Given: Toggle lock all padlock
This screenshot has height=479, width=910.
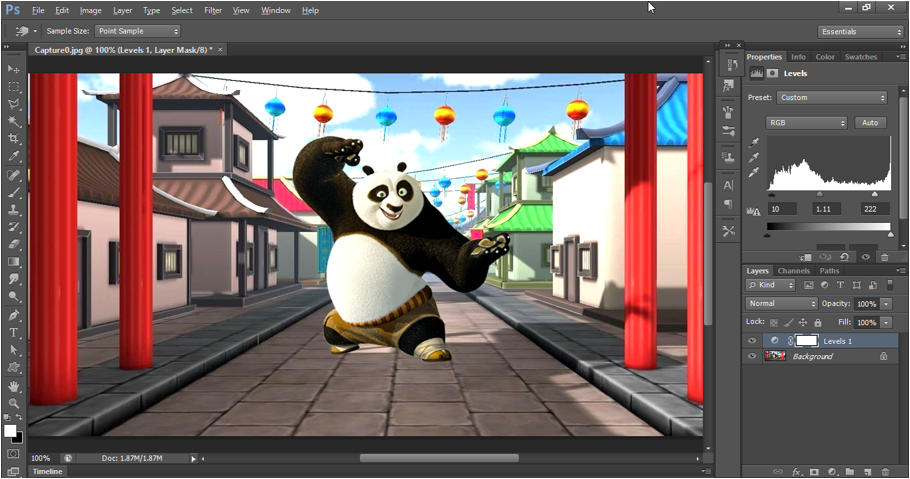Looking at the screenshot, I should click(818, 322).
